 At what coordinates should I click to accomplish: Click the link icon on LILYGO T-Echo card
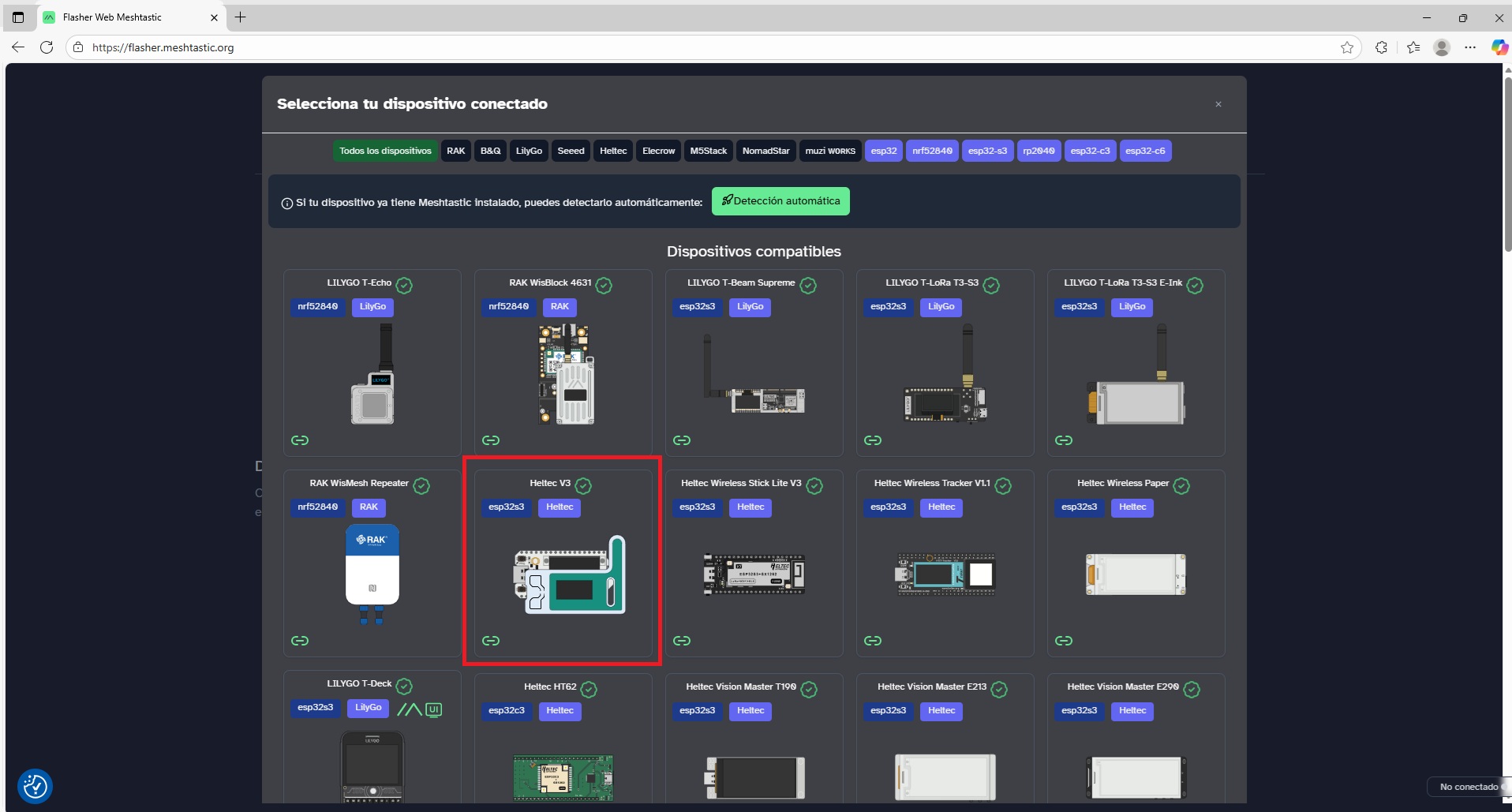(300, 440)
